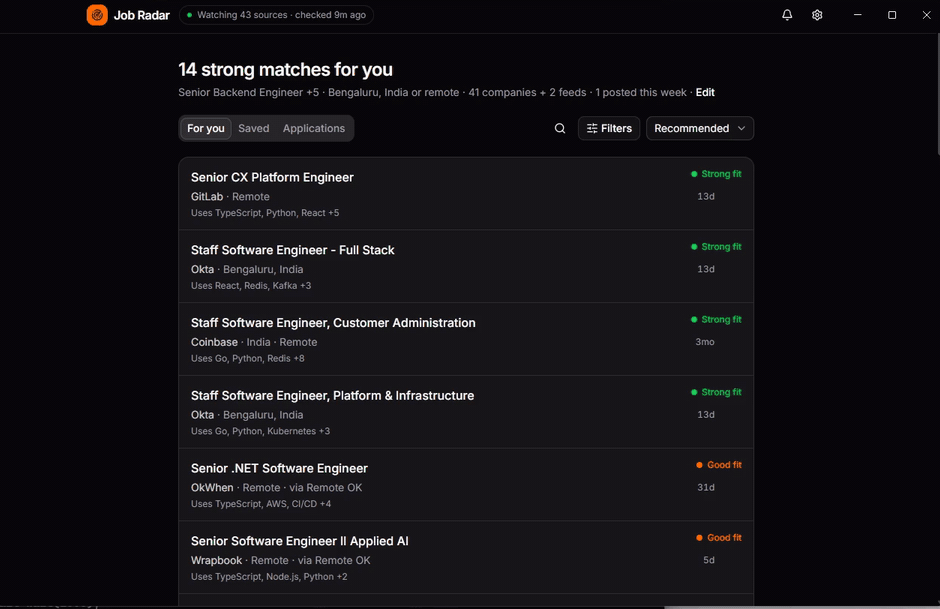Open Senior .NET Software Engineer listing
The height and width of the screenshot is (609, 940).
click(x=466, y=484)
